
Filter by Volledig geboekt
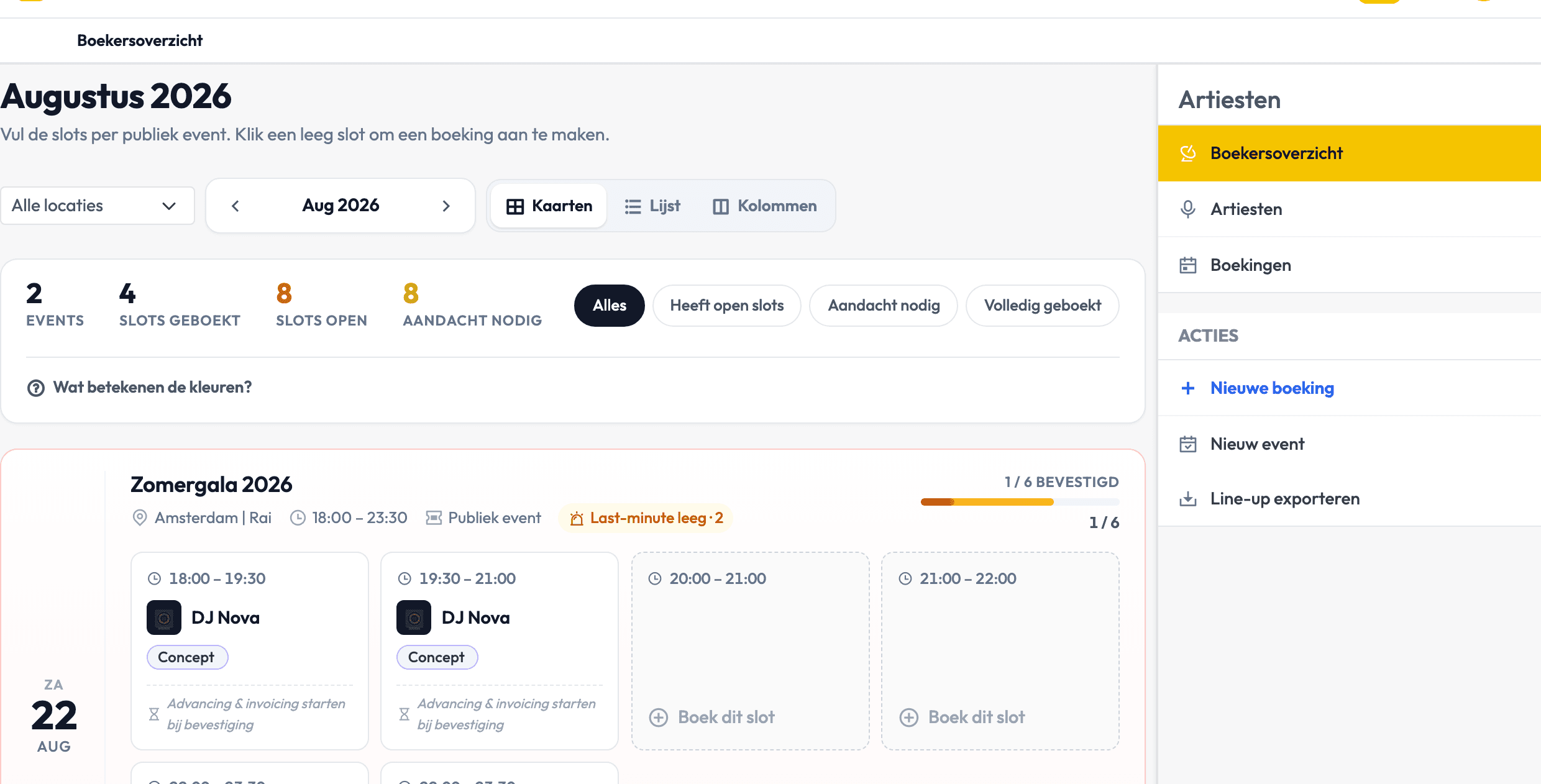point(1043,306)
